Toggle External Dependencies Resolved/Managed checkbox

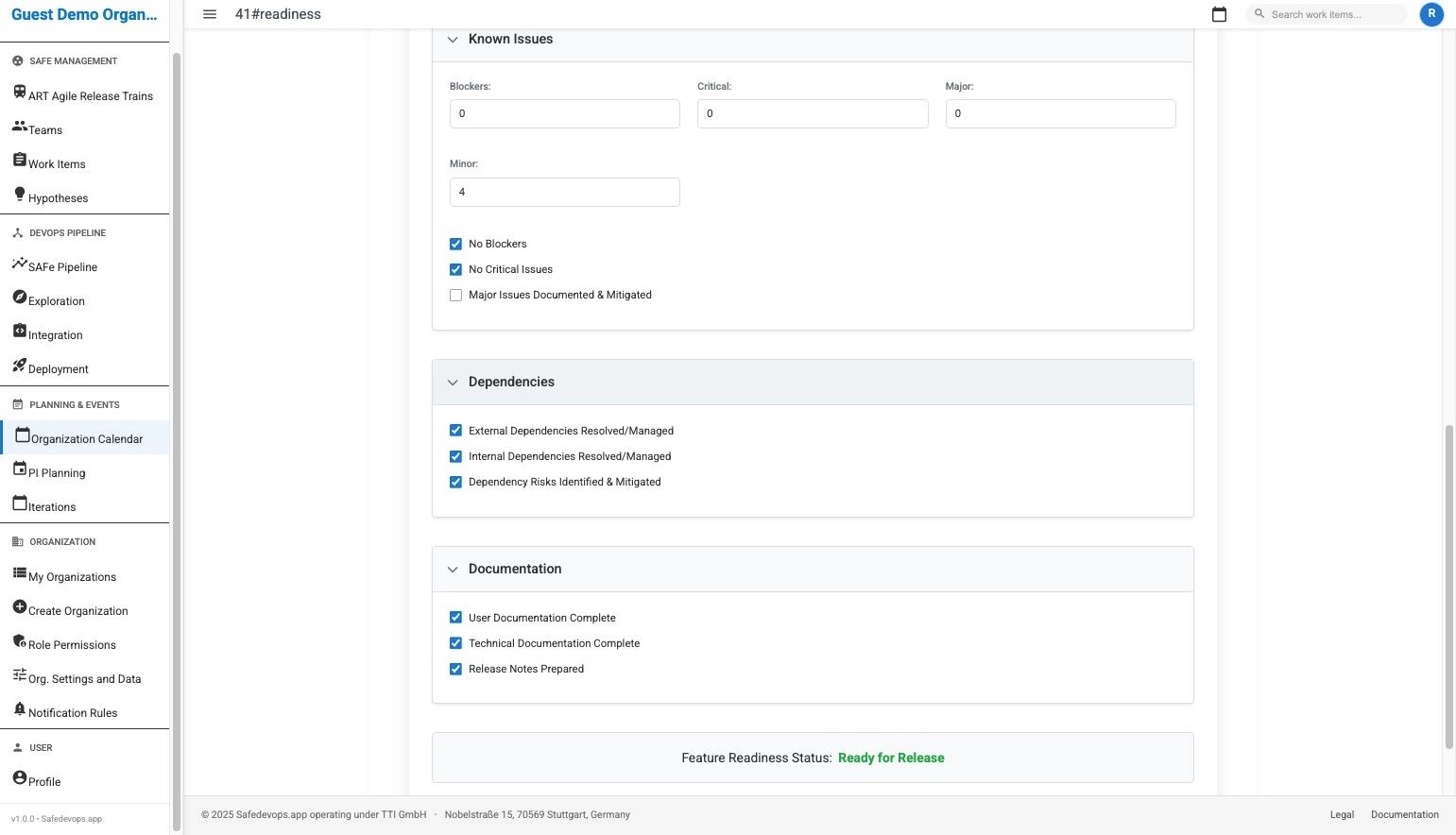tap(455, 431)
